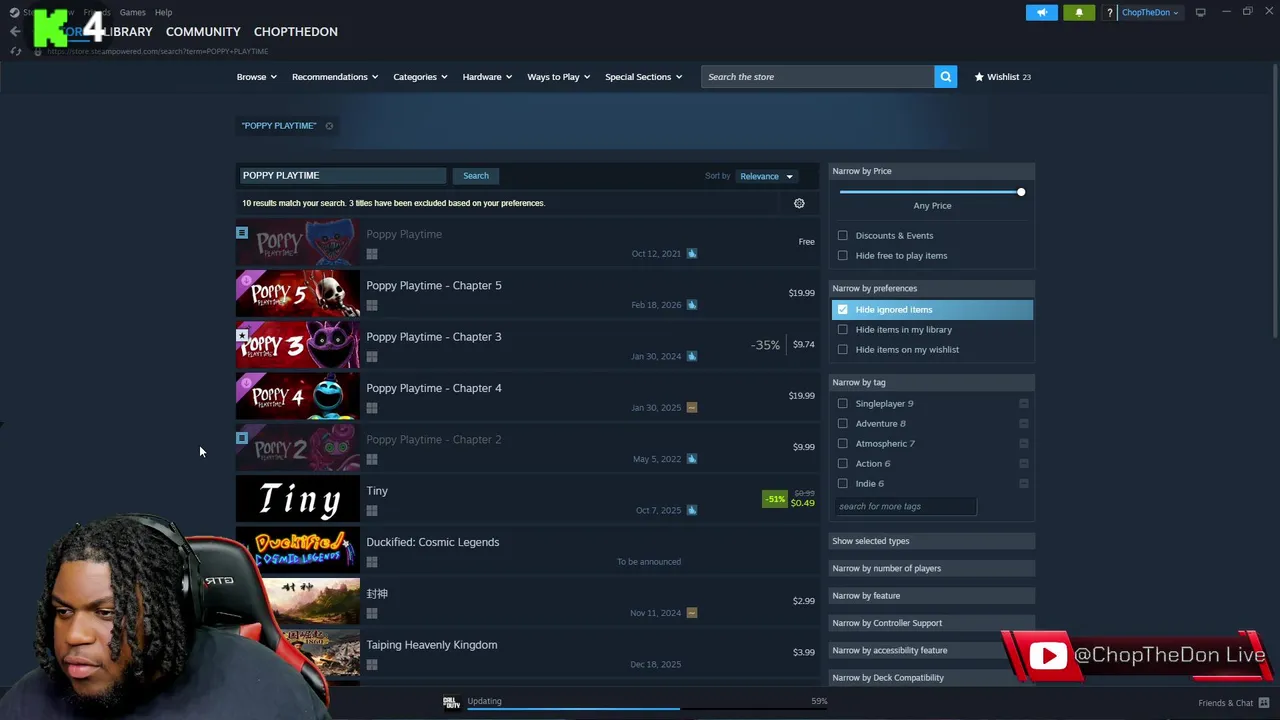Filter by Atmospheric tag checkbox
This screenshot has width=1280, height=720.
click(x=843, y=444)
